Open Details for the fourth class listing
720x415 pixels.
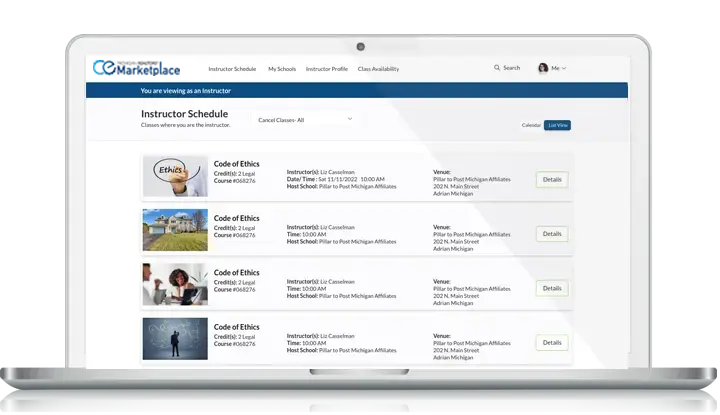tap(552, 342)
